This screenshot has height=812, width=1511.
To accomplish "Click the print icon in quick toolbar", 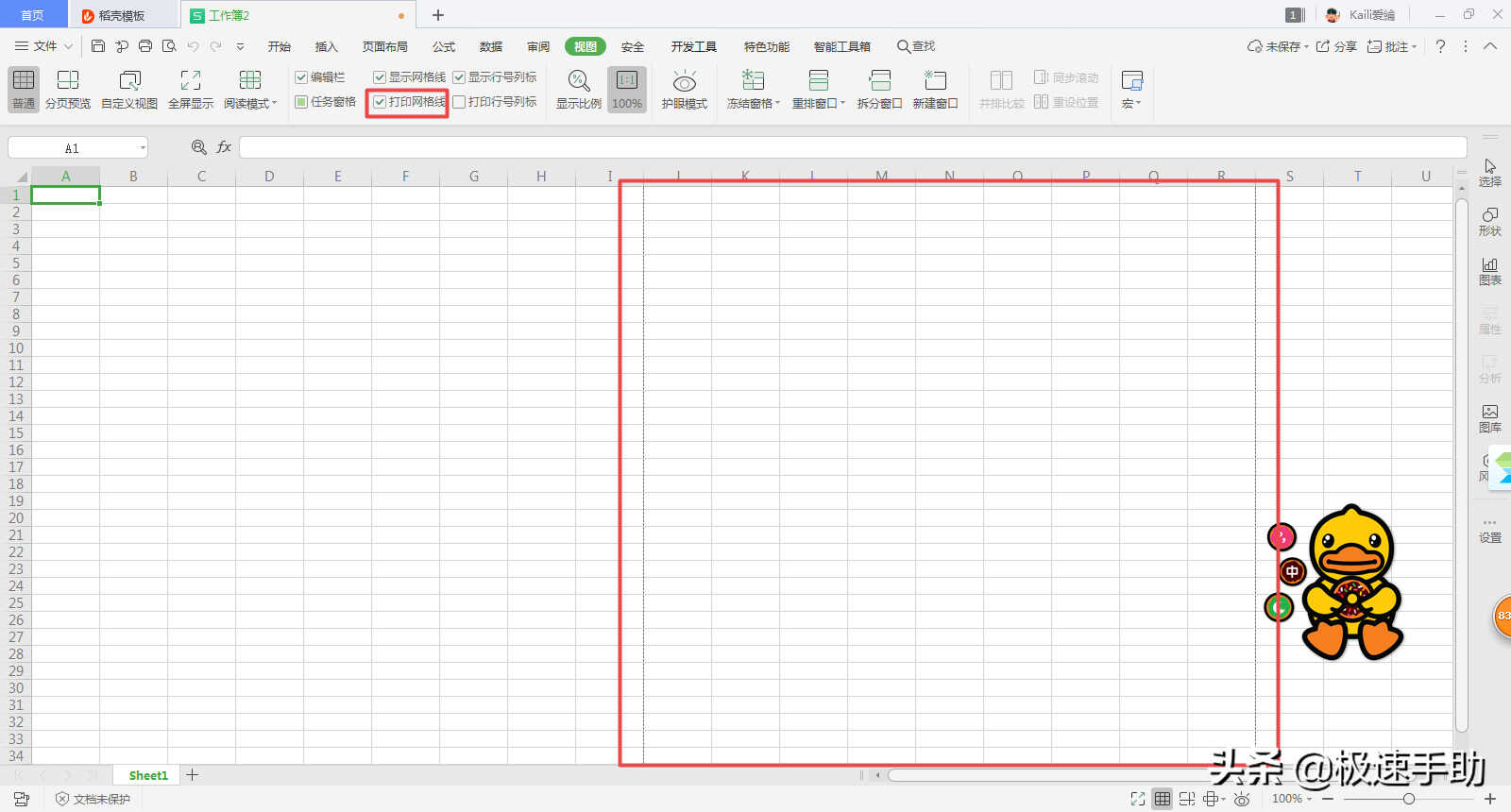I will pos(145,45).
